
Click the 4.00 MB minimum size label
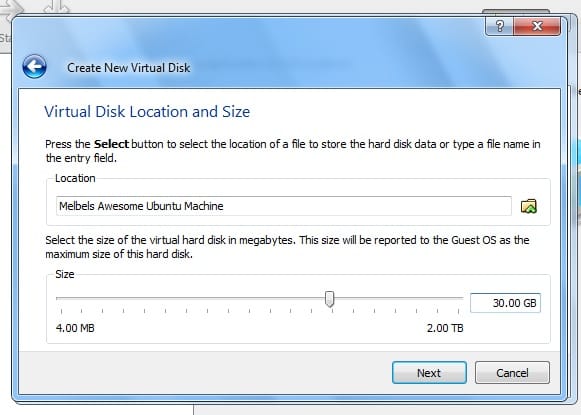(x=75, y=328)
